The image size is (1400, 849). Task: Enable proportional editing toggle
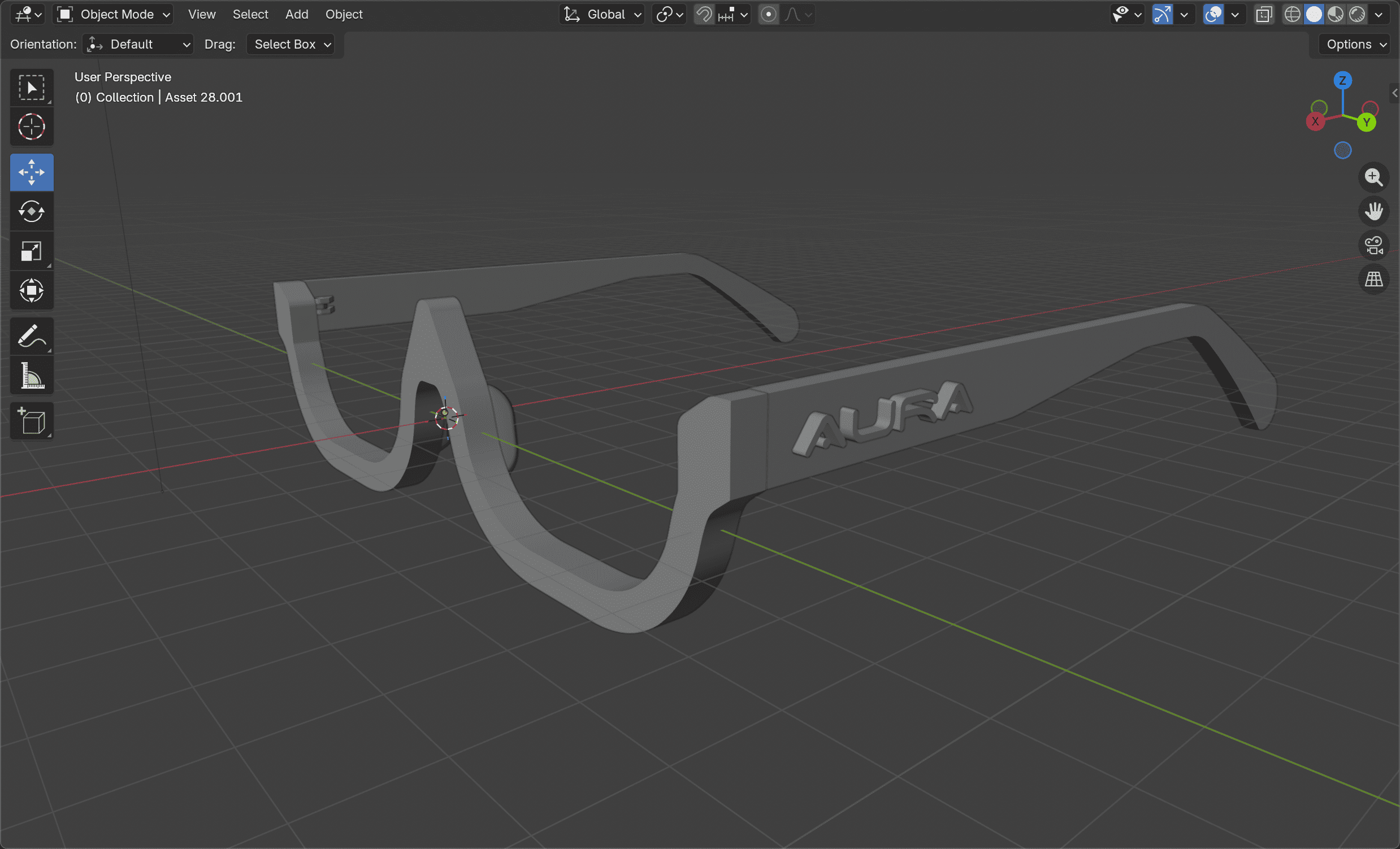[x=768, y=14]
